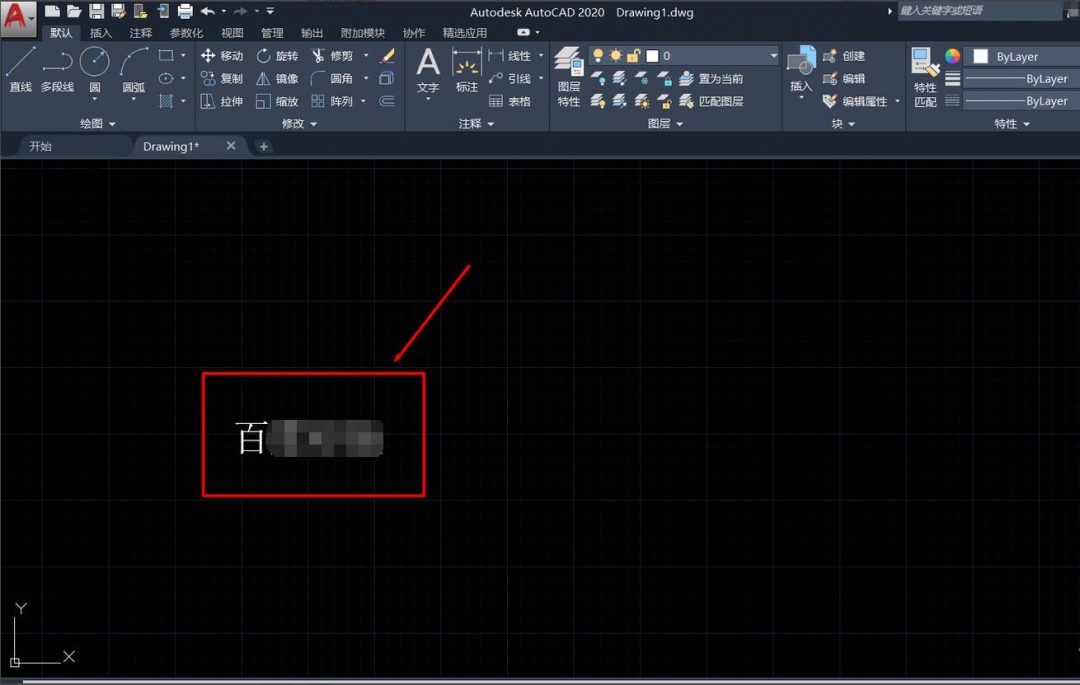
Task: Open the ByLayer color dropdown
Action: tap(1022, 56)
